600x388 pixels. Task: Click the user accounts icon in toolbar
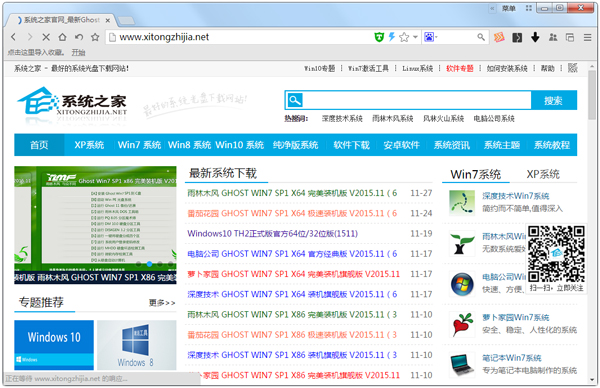(x=553, y=37)
